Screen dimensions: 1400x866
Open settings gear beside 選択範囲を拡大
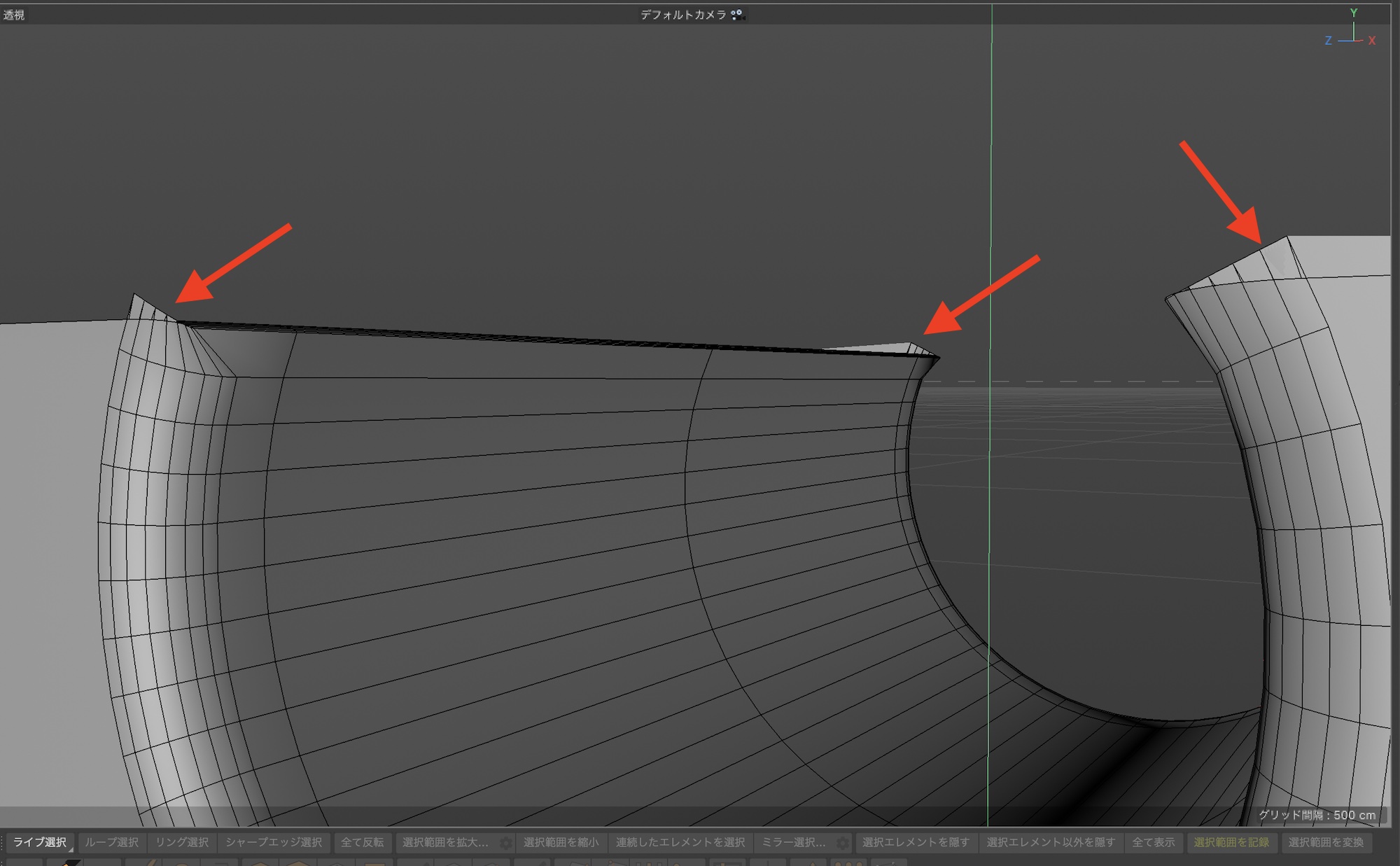coord(506,843)
